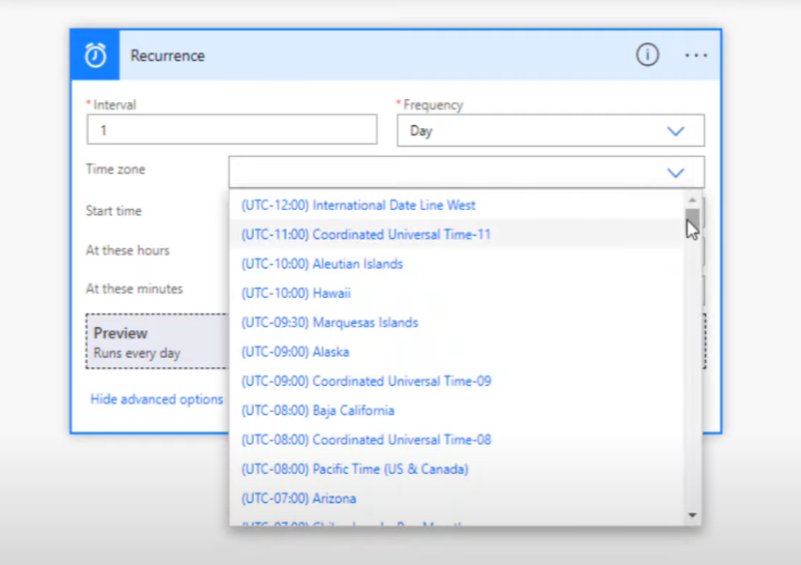801x565 pixels.
Task: Select (UTC-07:00) Arizona time zone
Action: (456, 499)
